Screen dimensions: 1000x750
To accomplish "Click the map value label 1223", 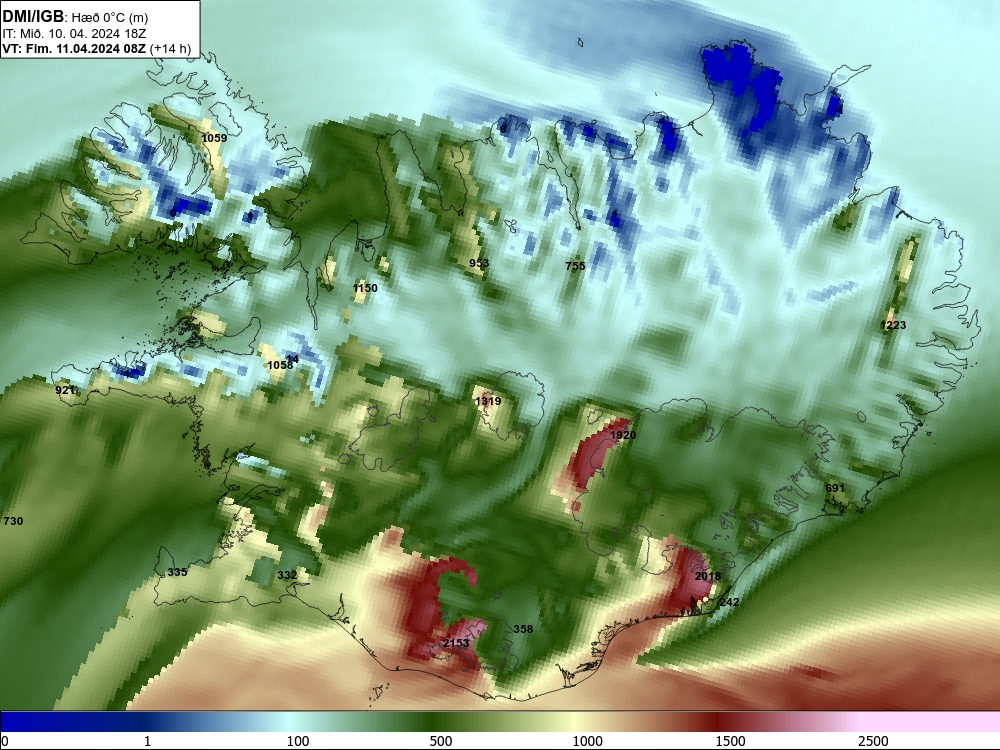I will click(893, 325).
